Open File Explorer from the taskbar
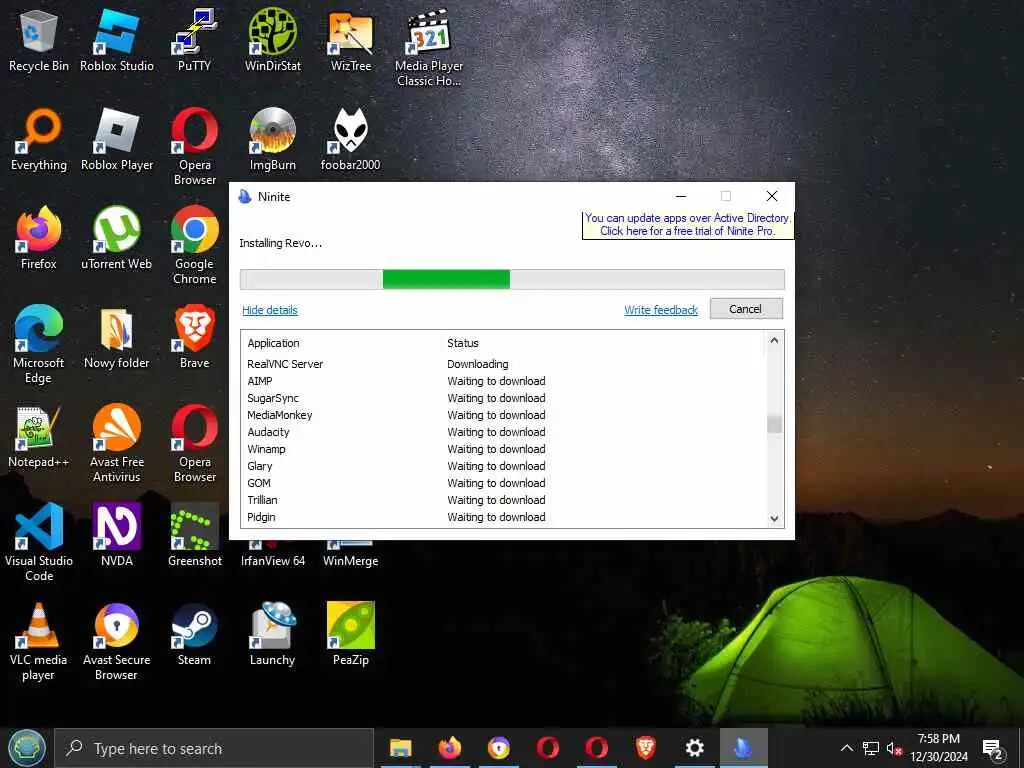The width and height of the screenshot is (1024, 768). coord(400,748)
